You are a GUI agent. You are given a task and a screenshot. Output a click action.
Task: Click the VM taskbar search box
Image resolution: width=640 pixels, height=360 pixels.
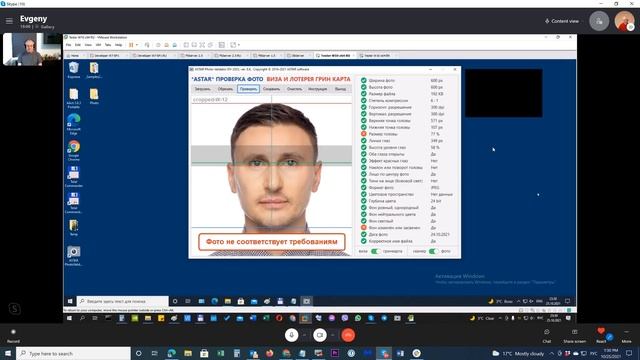pos(122,301)
